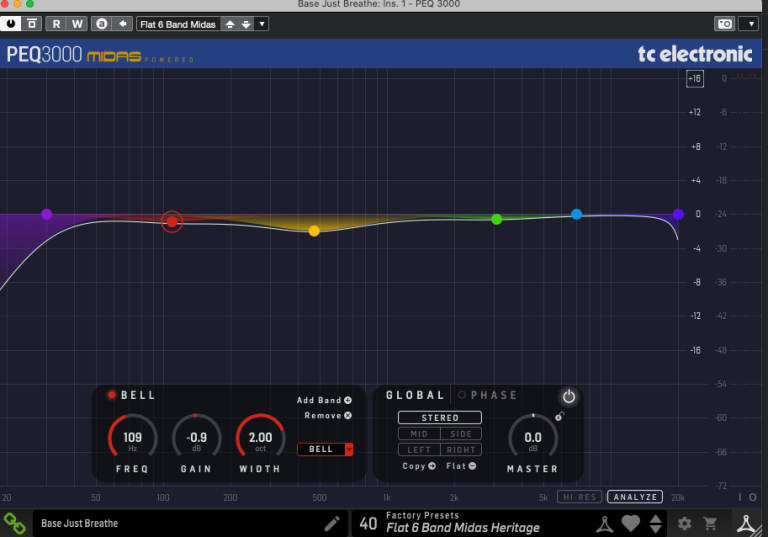Select the red bell band node
This screenshot has width=768, height=537.
pyautogui.click(x=172, y=221)
